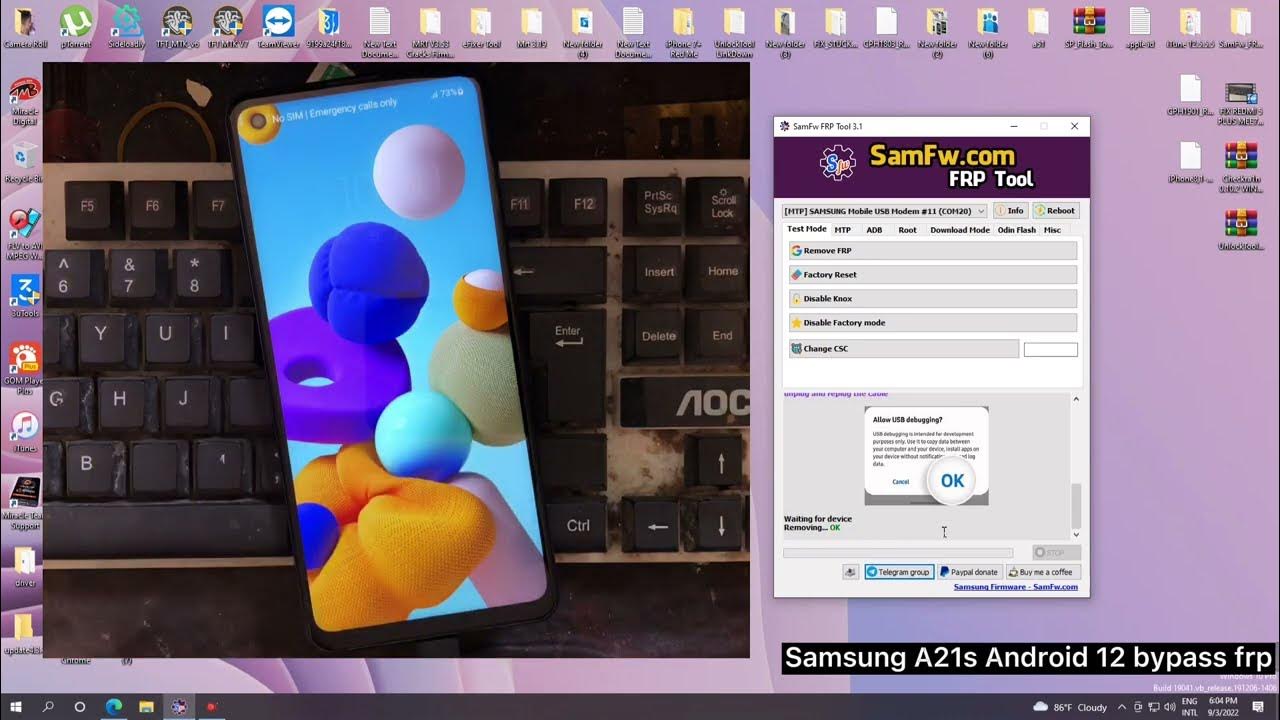Viewport: 1280px width, 720px height.
Task: Open the Telegram group button
Action: [x=899, y=572]
